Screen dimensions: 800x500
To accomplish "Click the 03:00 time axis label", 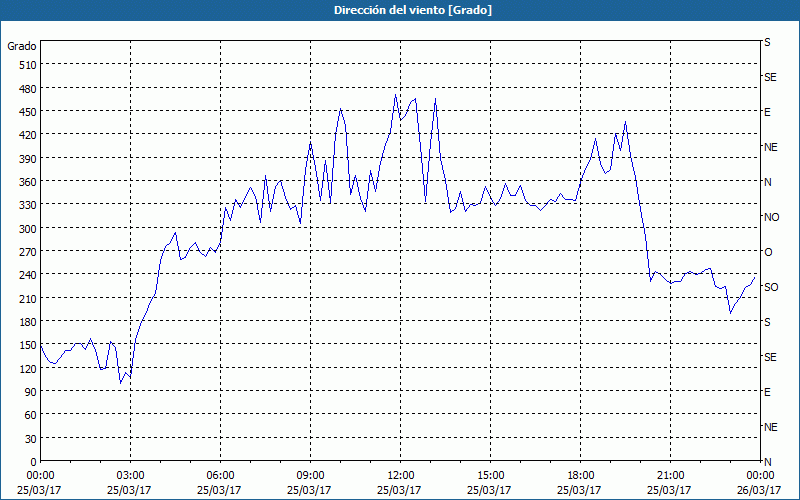I will [129, 476].
